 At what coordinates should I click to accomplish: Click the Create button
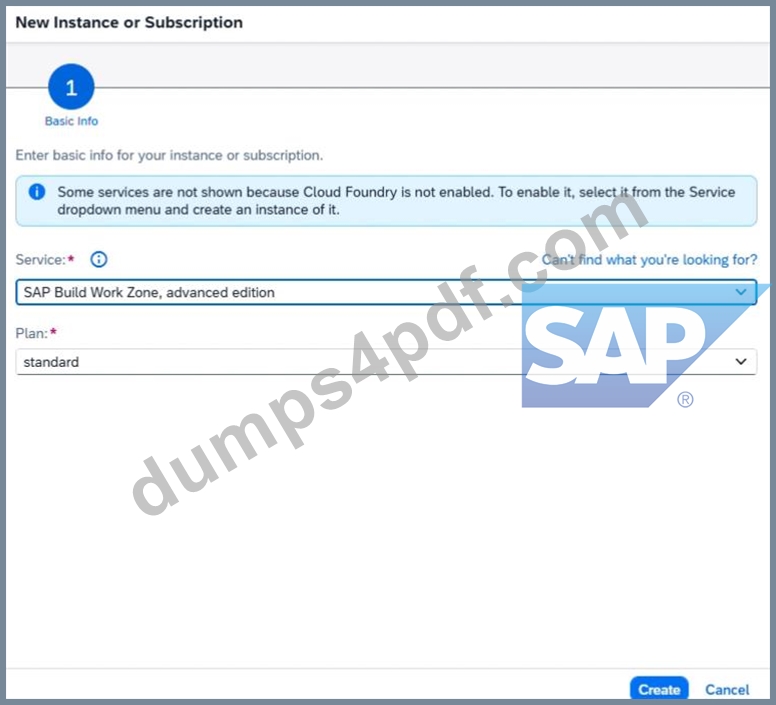tap(659, 689)
